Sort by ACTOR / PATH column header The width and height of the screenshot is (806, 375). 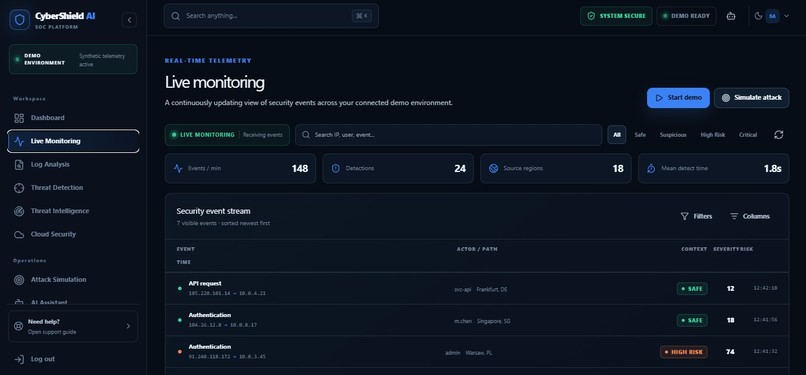tap(477, 249)
